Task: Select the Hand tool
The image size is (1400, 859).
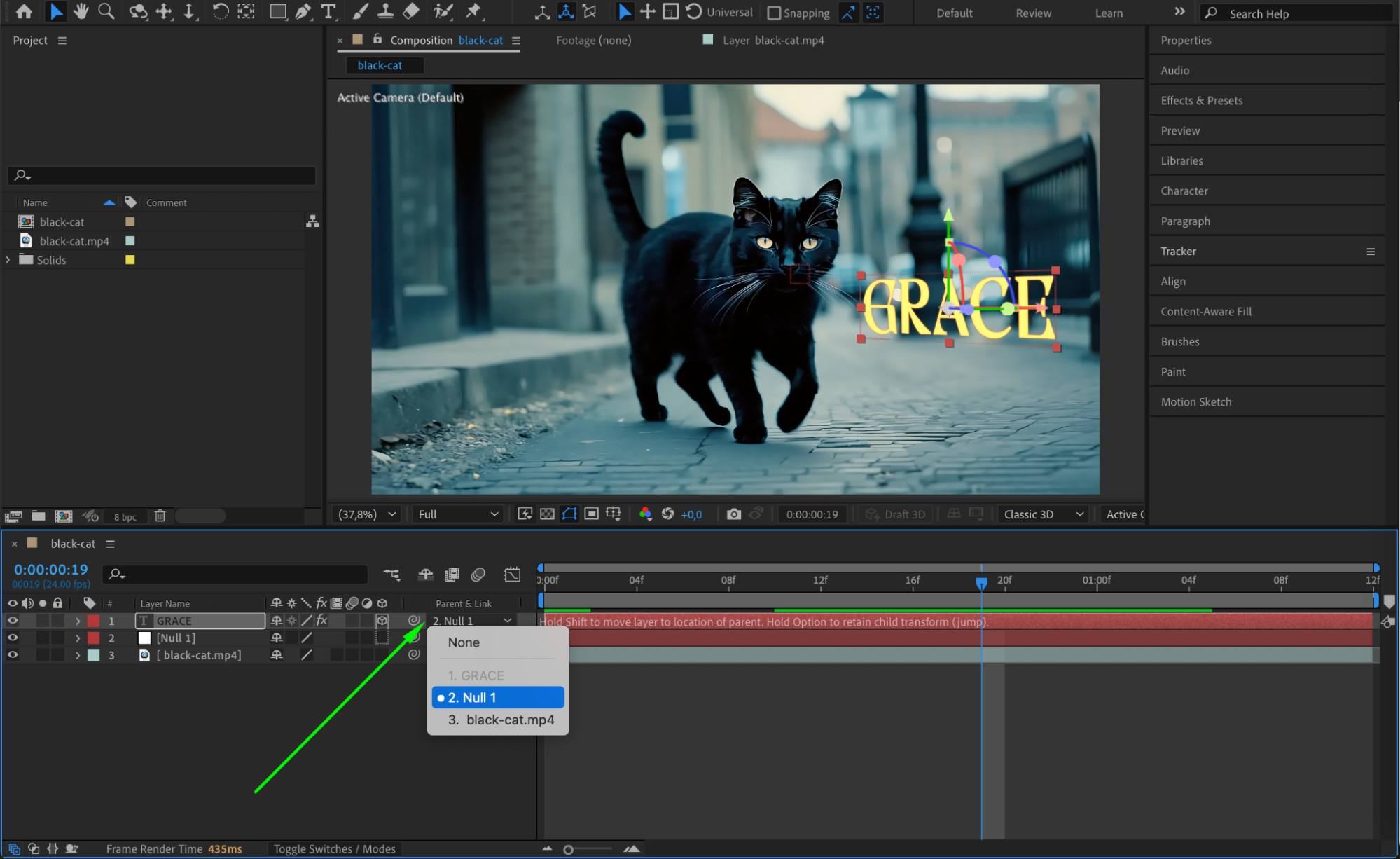Action: [x=81, y=11]
